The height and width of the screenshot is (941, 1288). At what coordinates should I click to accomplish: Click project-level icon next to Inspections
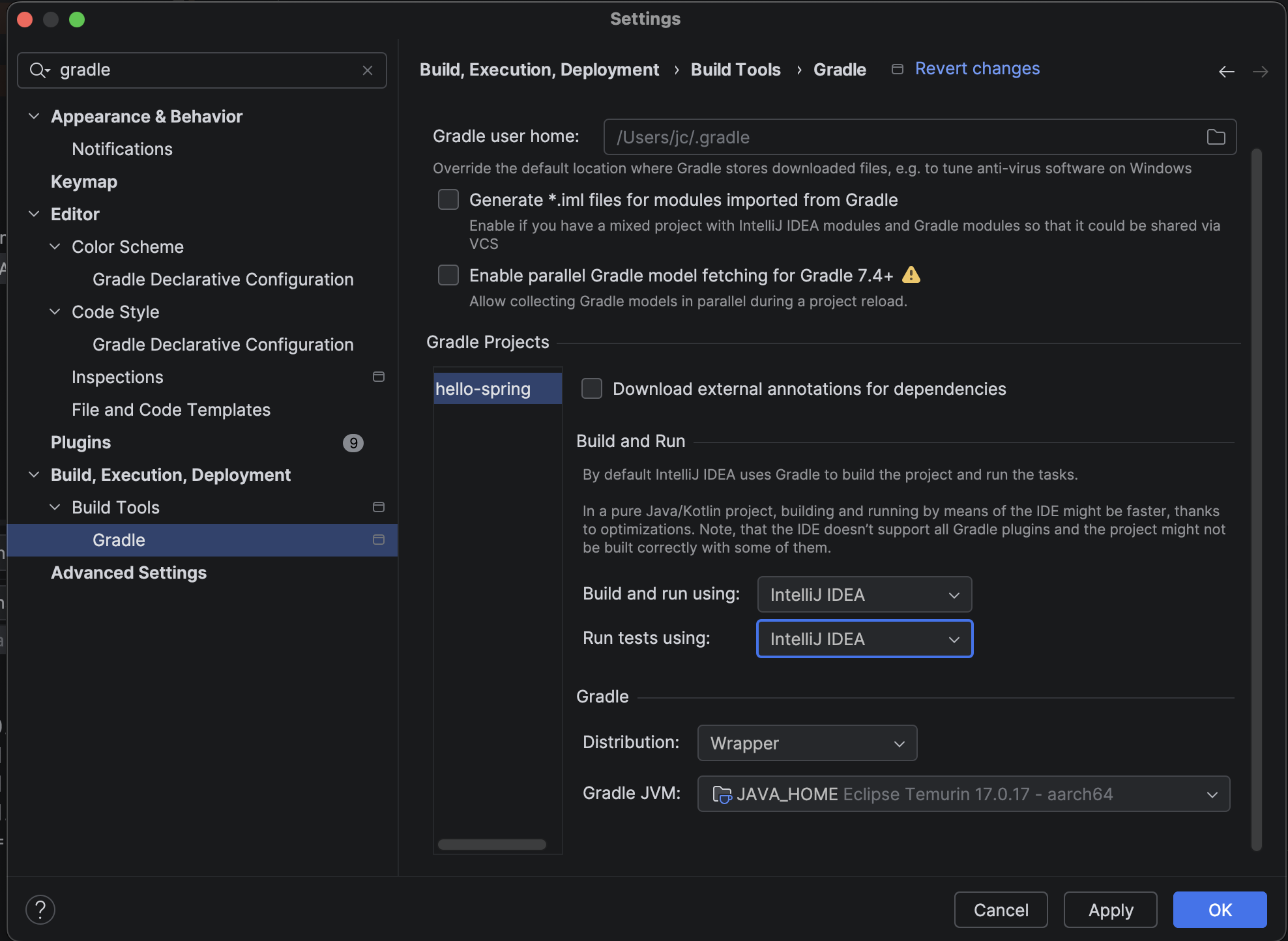pos(378,377)
